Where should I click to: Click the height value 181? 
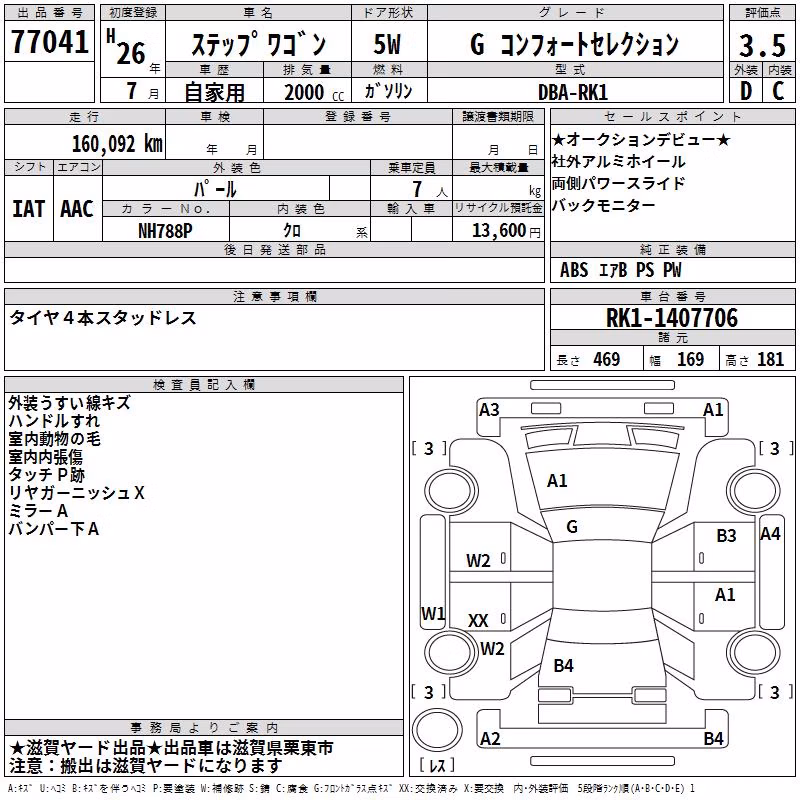770,360
